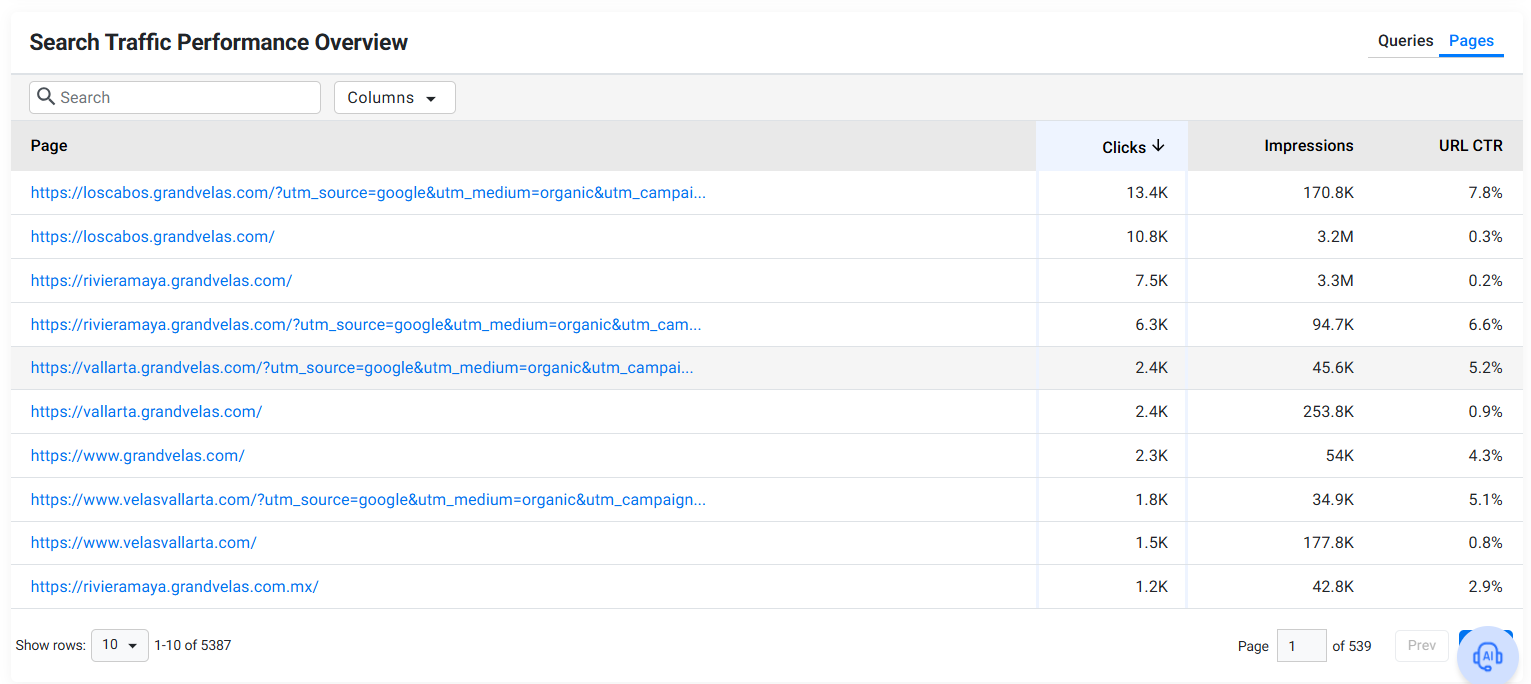The height and width of the screenshot is (684, 1531).
Task: Click the 177.8K impressions value
Action: click(1328, 543)
